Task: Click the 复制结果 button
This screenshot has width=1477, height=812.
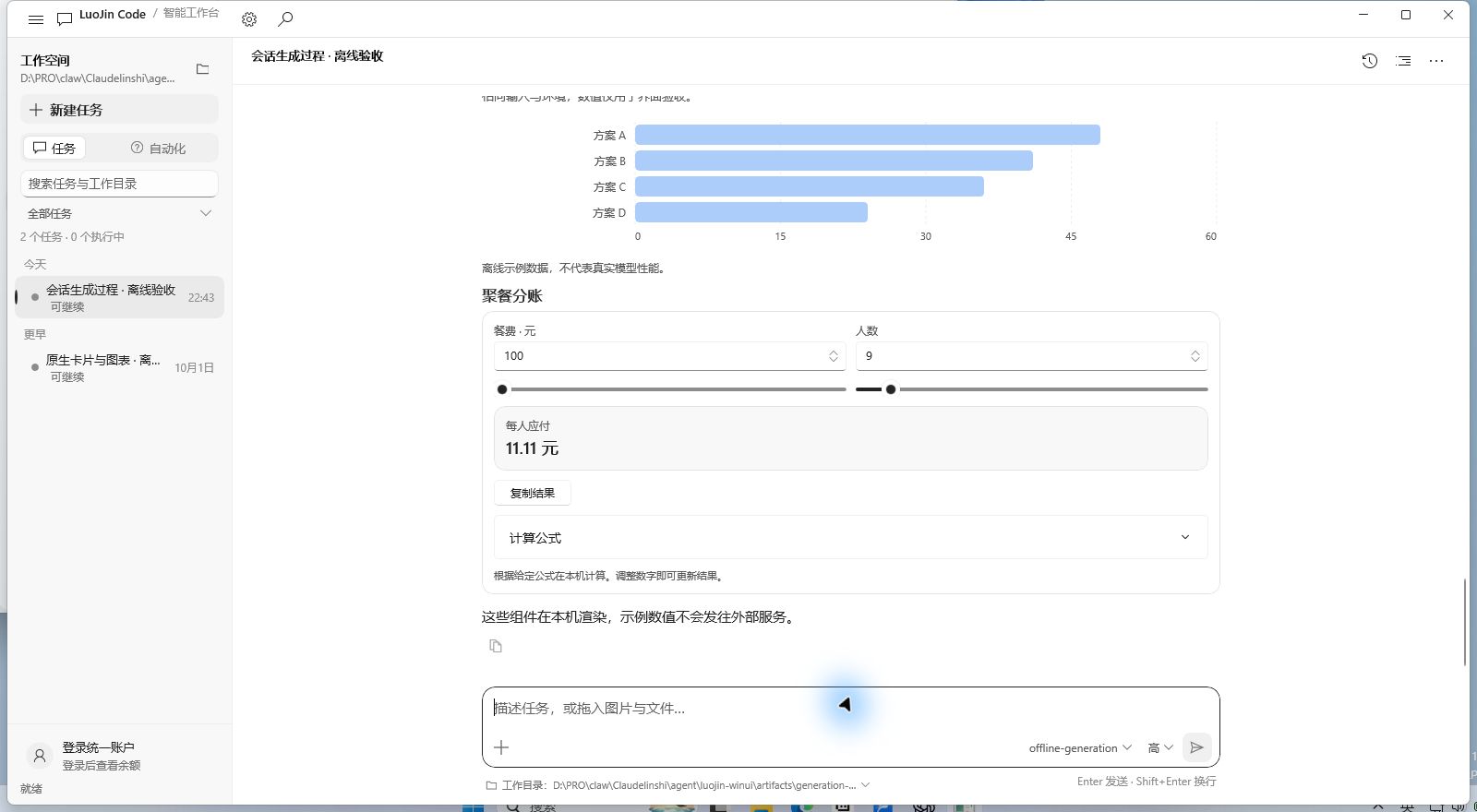Action: tap(533, 494)
